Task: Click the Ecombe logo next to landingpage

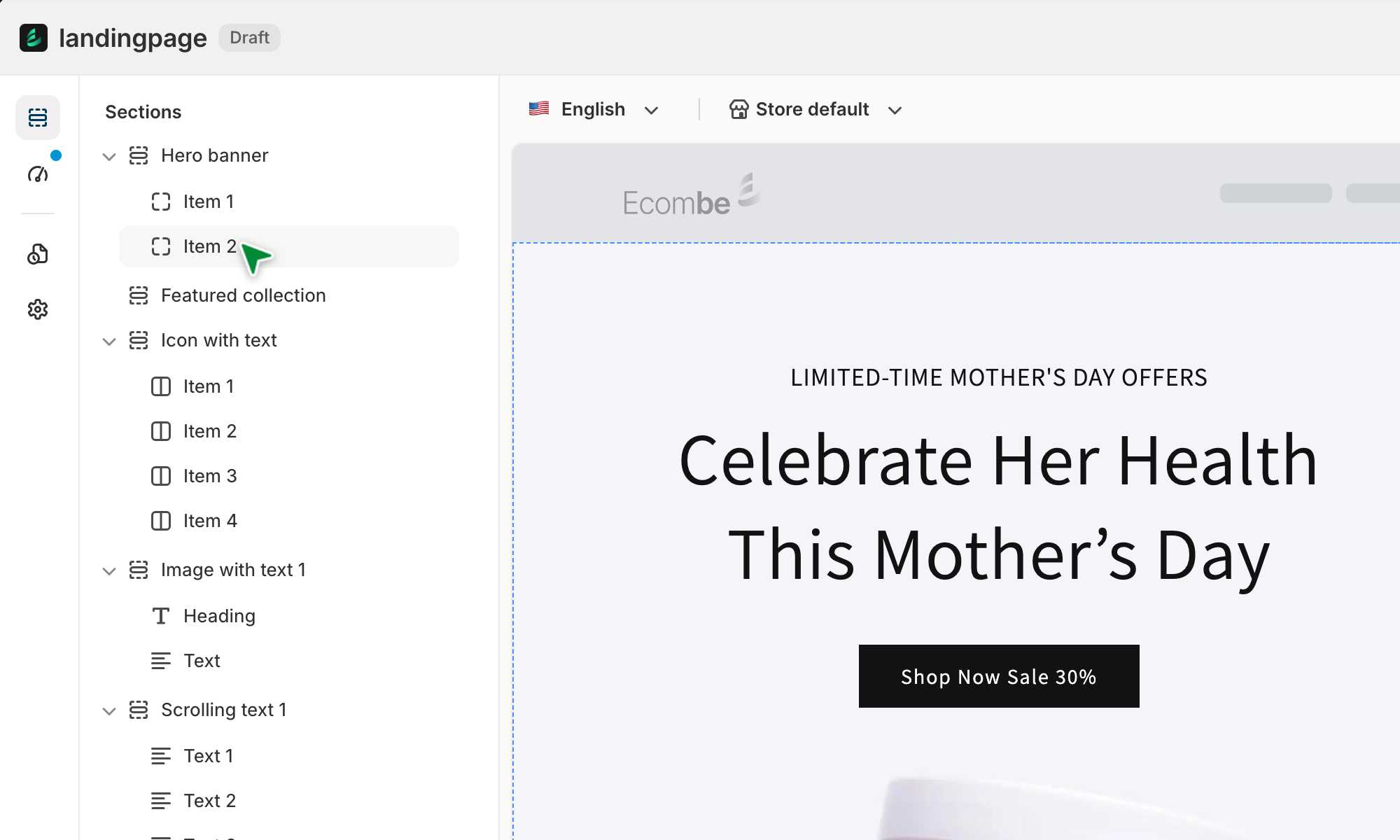Action: (34, 38)
